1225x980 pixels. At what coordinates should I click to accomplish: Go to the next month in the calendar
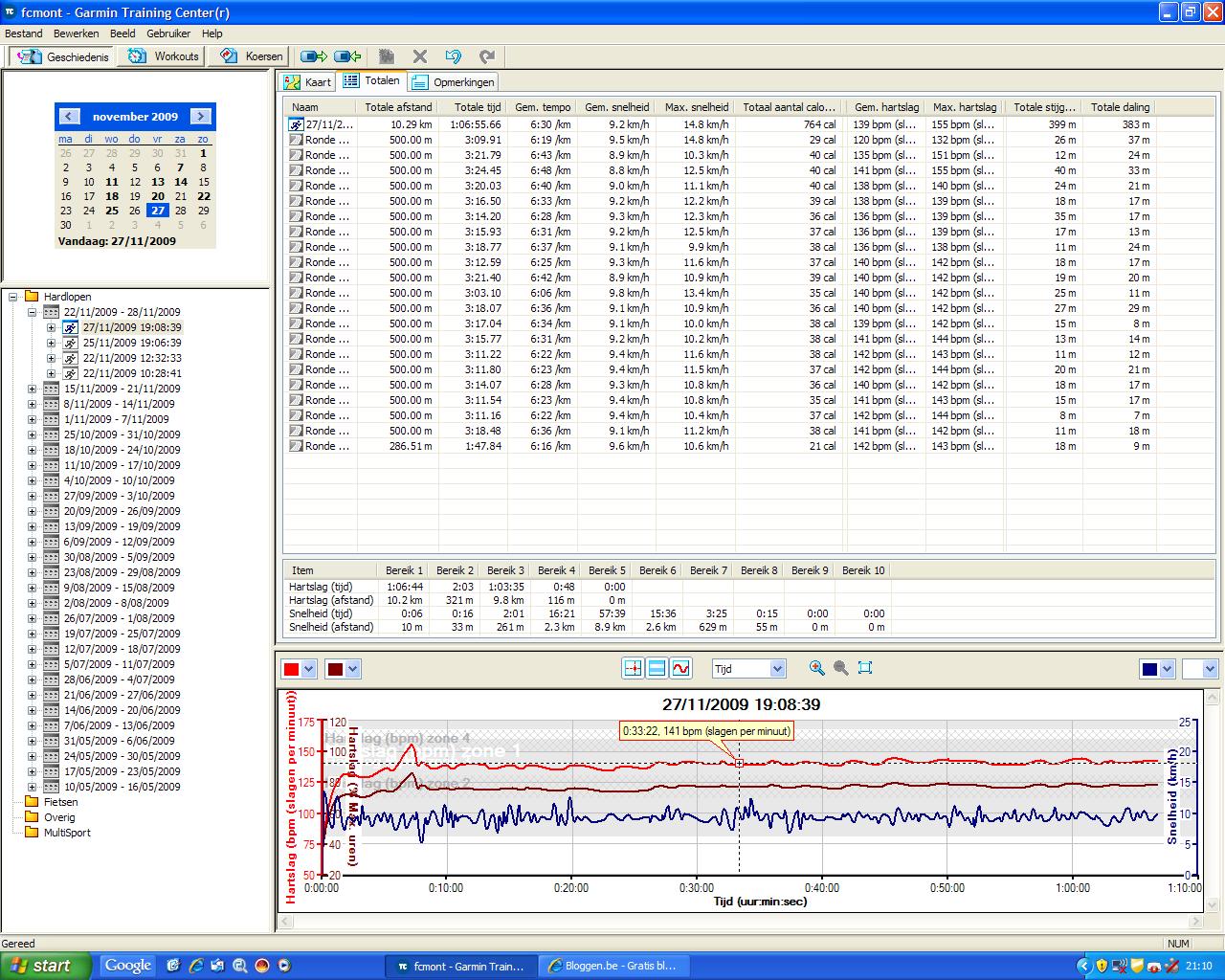(201, 116)
